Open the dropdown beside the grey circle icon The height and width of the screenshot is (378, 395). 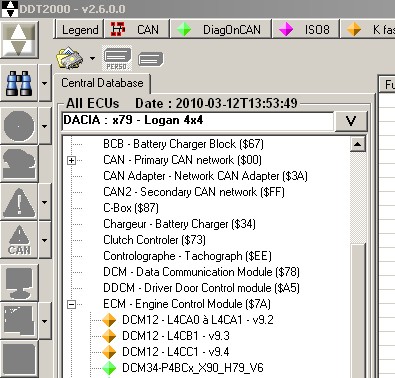click(45, 126)
